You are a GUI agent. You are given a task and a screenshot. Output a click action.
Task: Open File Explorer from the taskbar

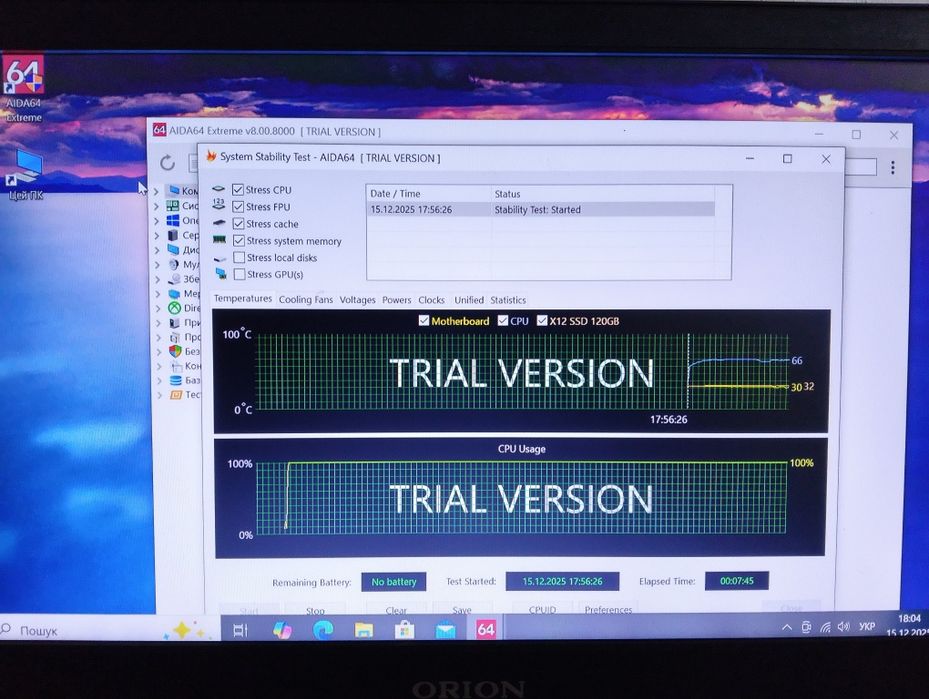click(364, 630)
